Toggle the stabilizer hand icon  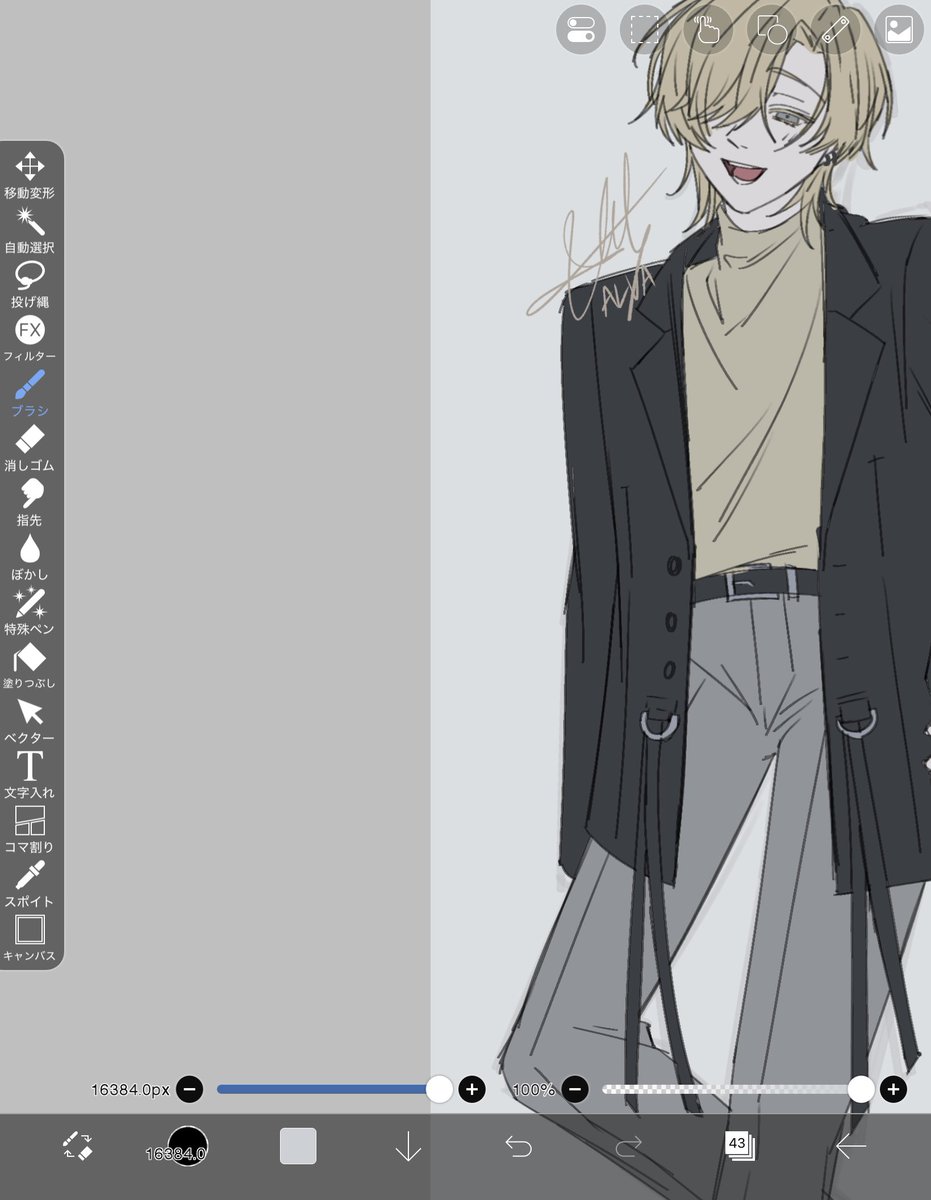[x=708, y=30]
